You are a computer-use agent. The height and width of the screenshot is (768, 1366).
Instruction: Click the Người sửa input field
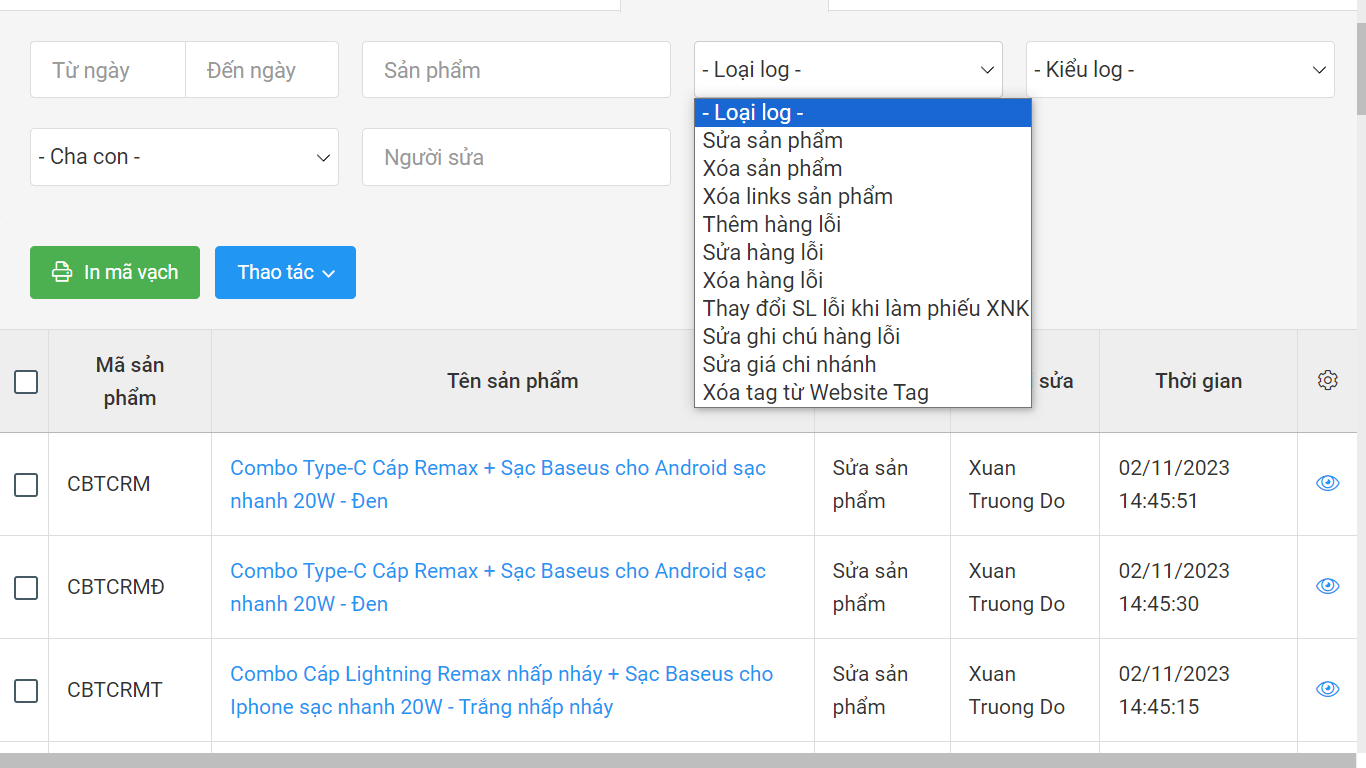[516, 157]
